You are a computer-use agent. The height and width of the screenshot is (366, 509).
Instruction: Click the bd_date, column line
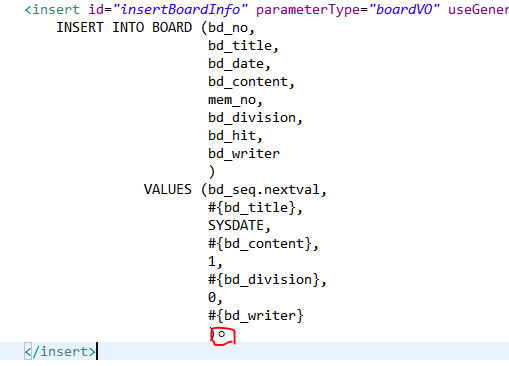[x=239, y=64]
